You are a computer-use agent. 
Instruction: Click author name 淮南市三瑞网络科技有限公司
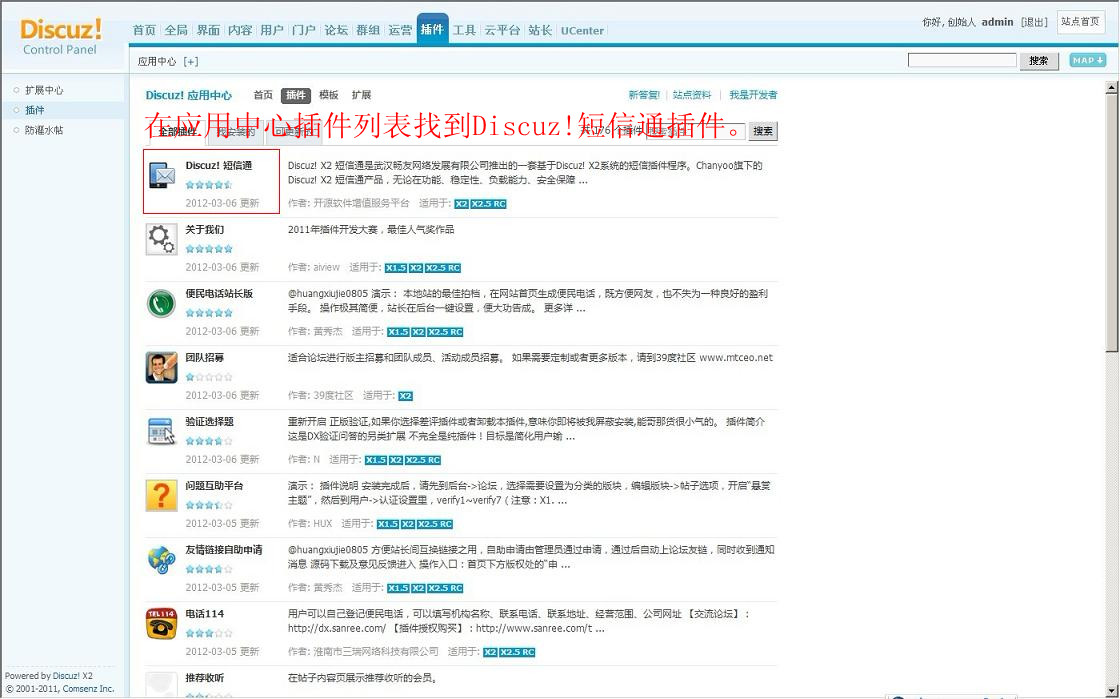pyautogui.click(x=376, y=652)
